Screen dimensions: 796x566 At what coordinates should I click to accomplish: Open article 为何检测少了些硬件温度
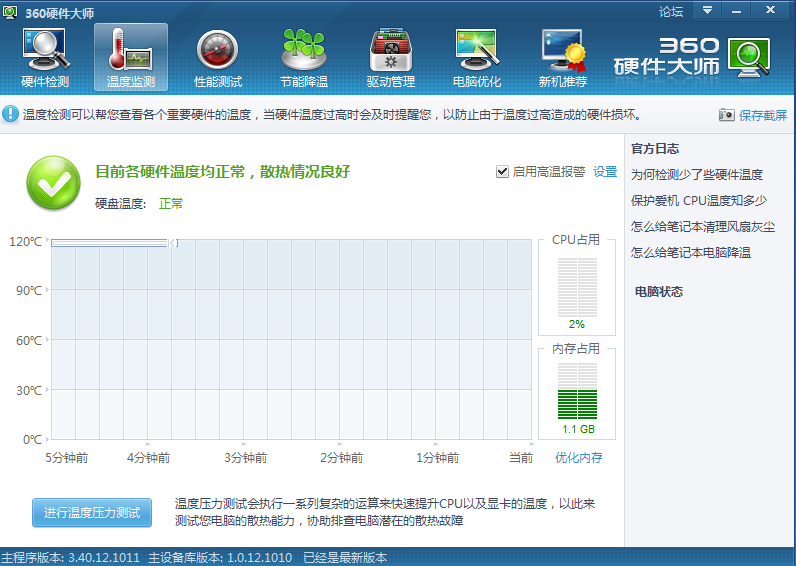(x=696, y=175)
